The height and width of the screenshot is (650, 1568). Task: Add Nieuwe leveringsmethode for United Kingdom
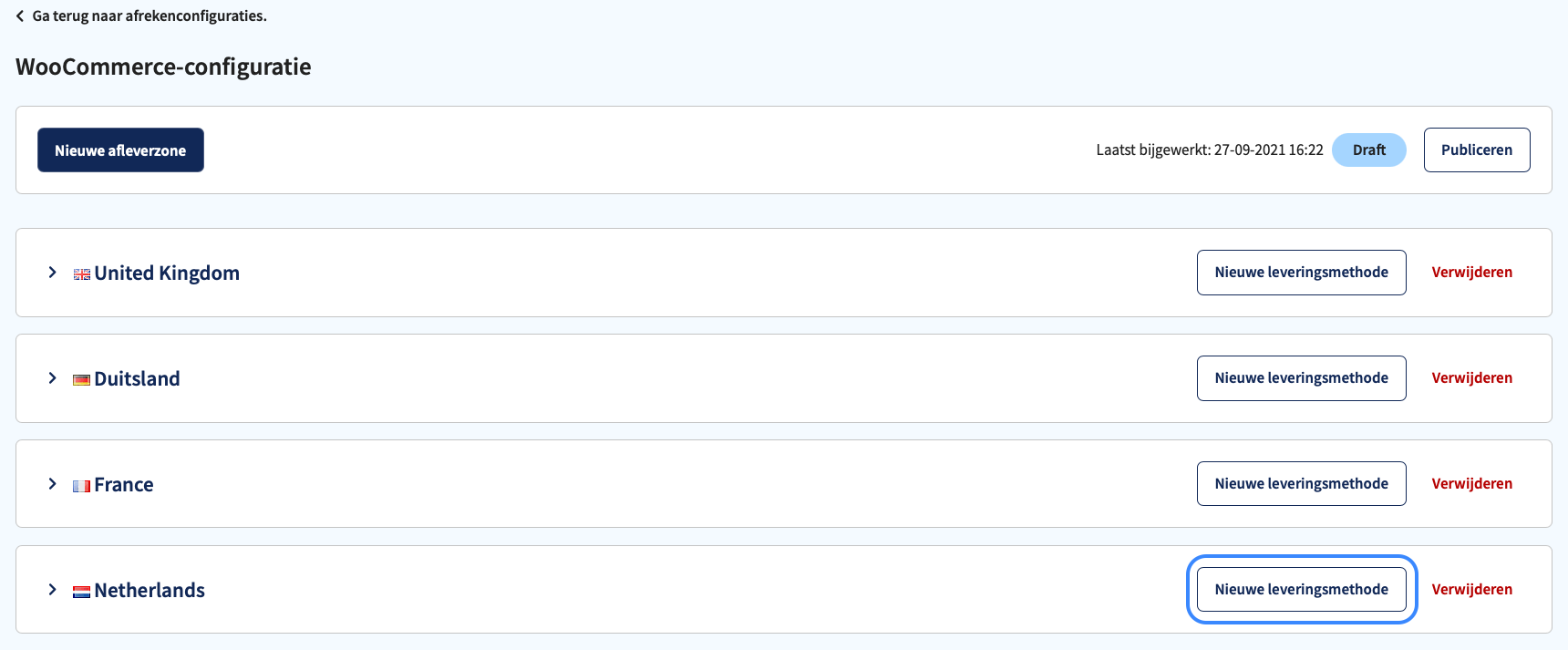[x=1301, y=273]
